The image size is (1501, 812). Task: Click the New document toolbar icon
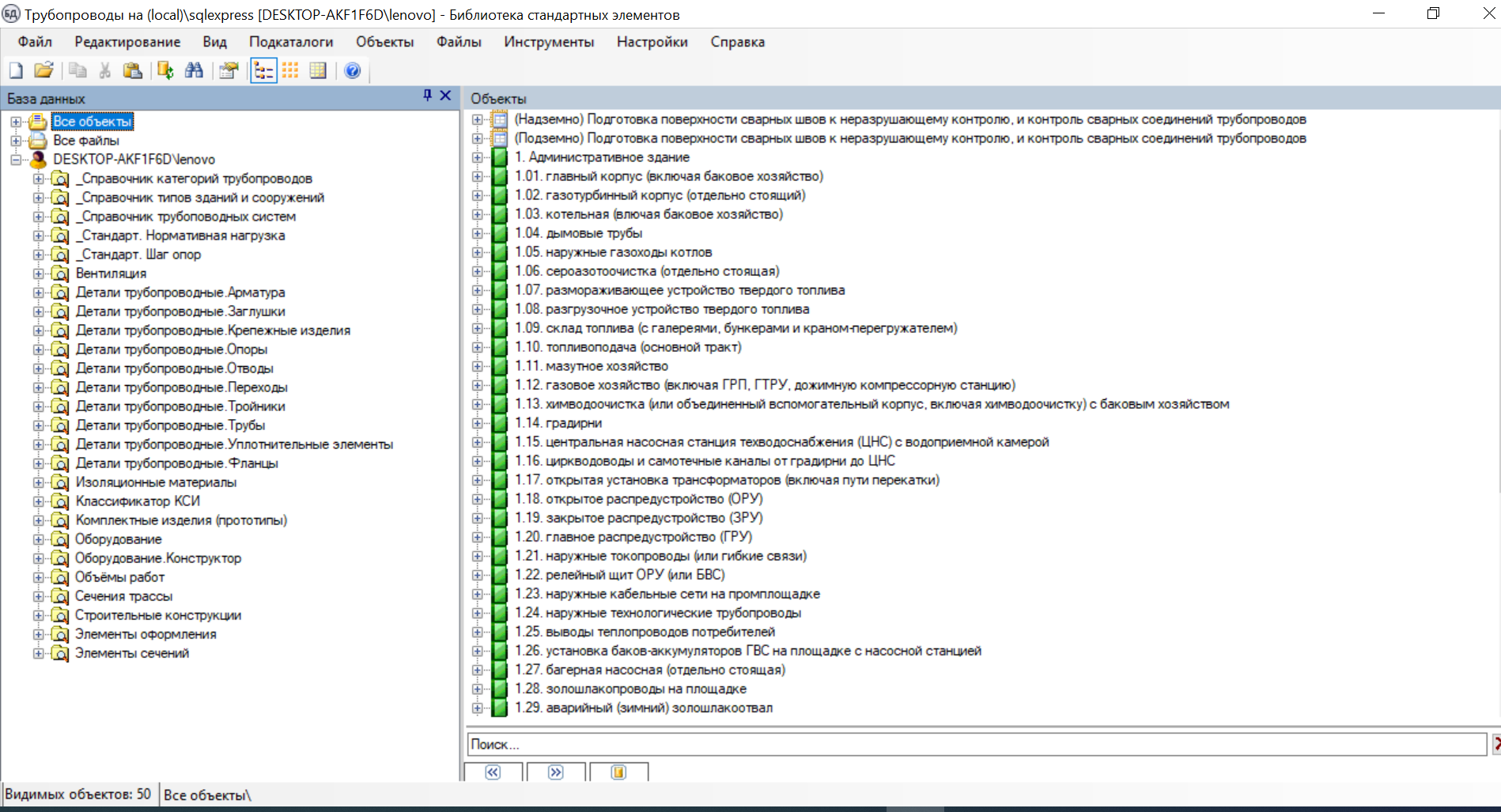point(16,71)
